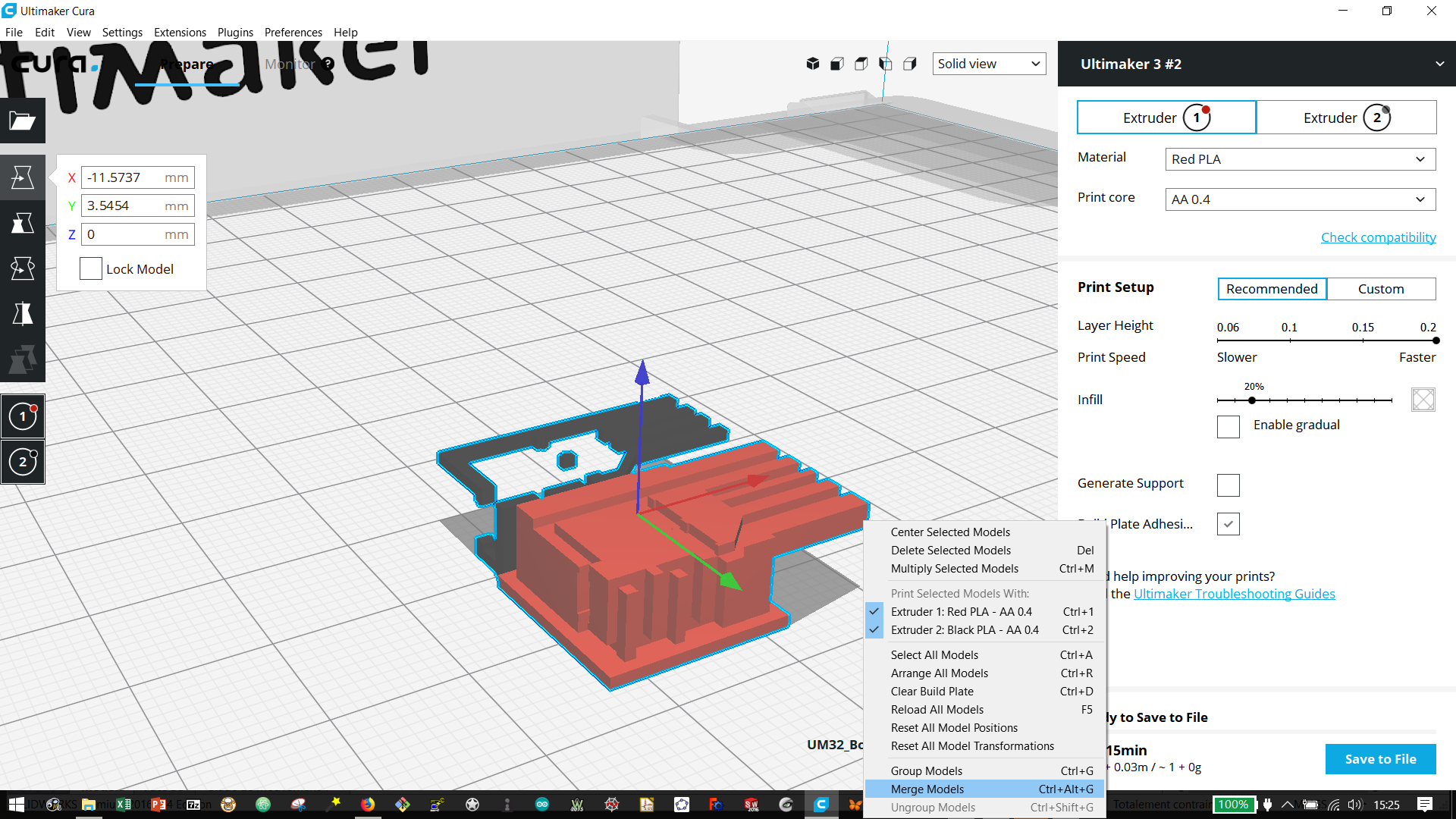1456x819 pixels.
Task: Switch to front camera view cube
Action: click(x=837, y=64)
